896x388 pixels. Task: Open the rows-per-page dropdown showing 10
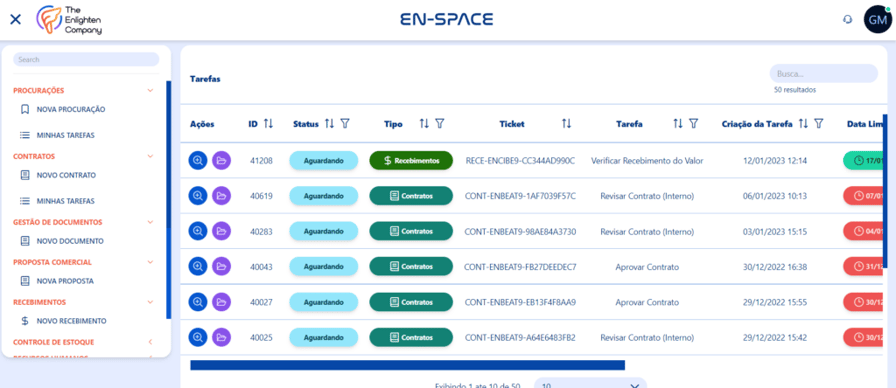click(x=590, y=384)
